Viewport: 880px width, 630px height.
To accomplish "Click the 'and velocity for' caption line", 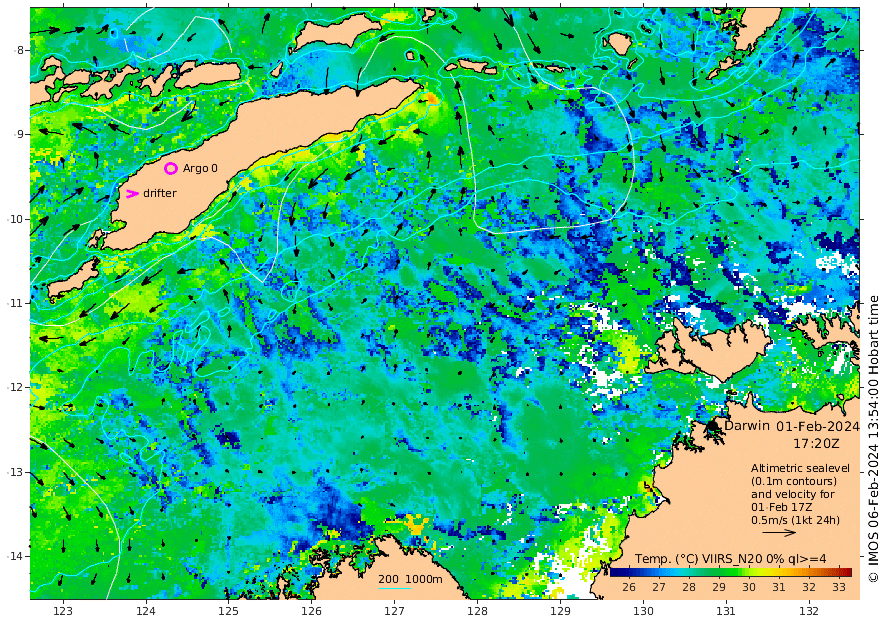I will 792,494.
